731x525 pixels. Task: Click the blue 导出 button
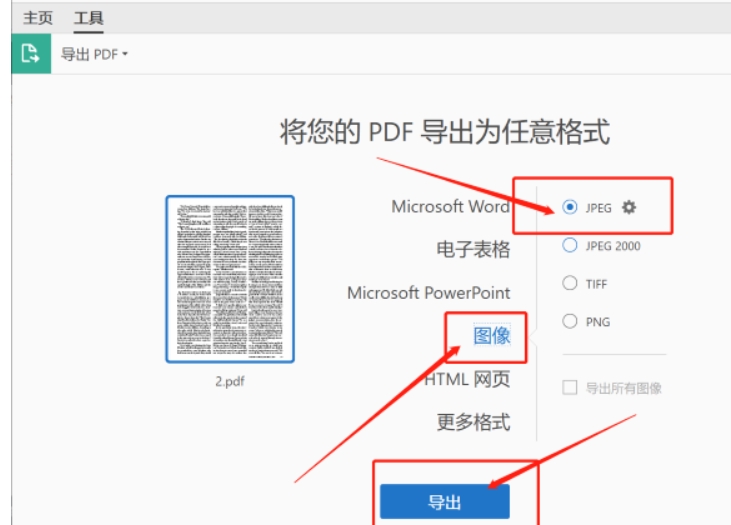click(x=445, y=502)
